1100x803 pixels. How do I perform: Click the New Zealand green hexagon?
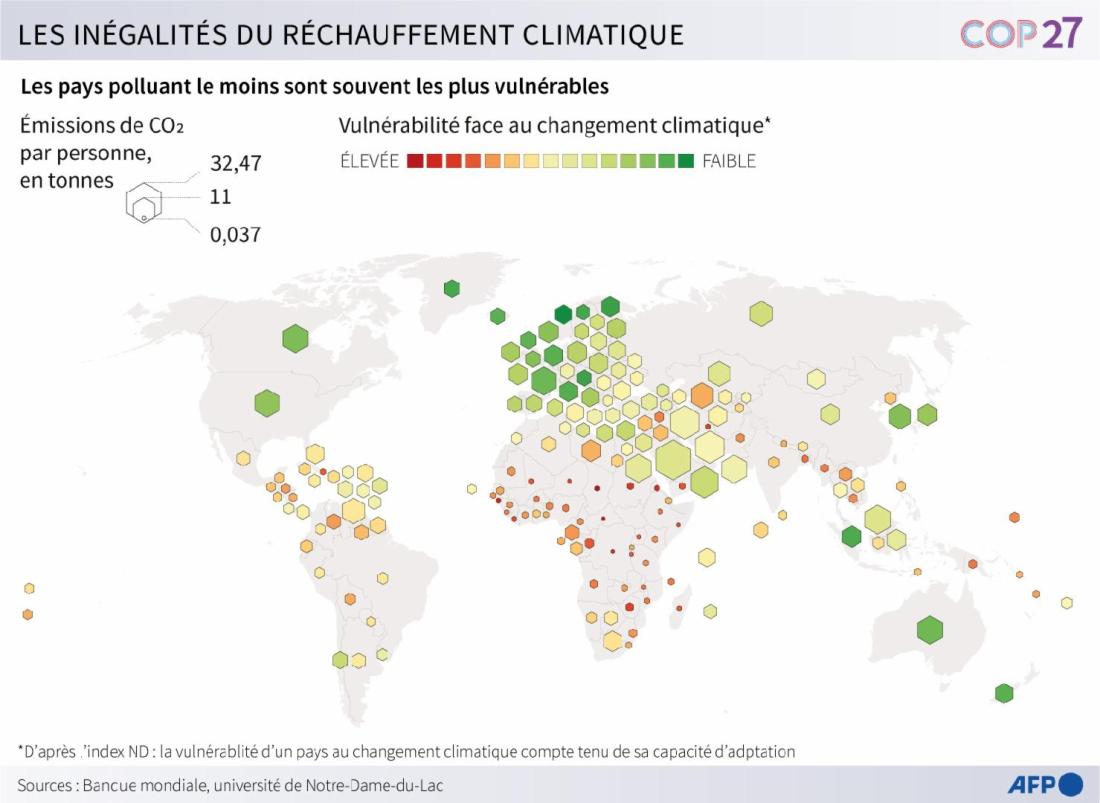click(x=1004, y=693)
